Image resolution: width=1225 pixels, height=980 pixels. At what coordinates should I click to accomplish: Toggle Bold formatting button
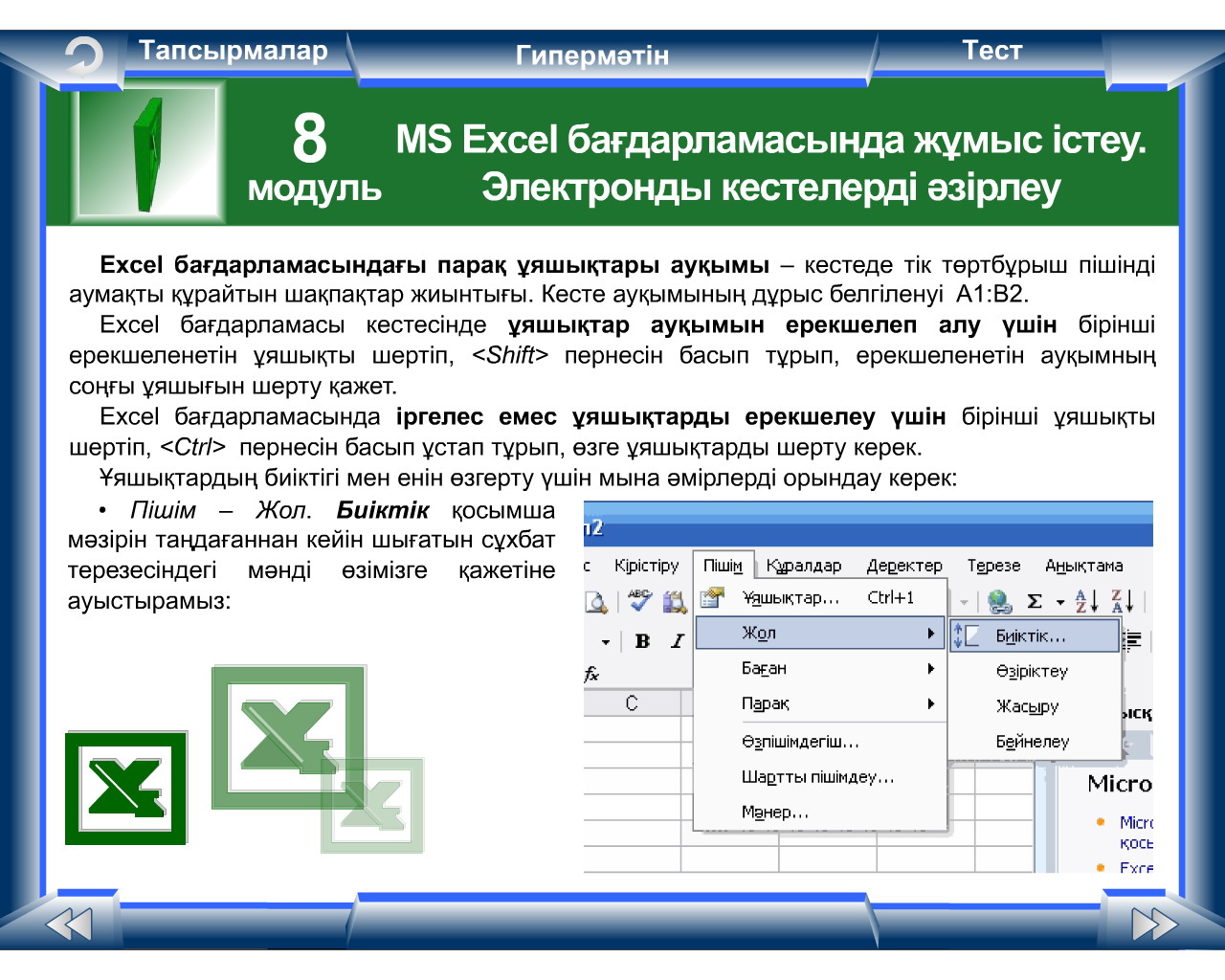pyautogui.click(x=643, y=641)
